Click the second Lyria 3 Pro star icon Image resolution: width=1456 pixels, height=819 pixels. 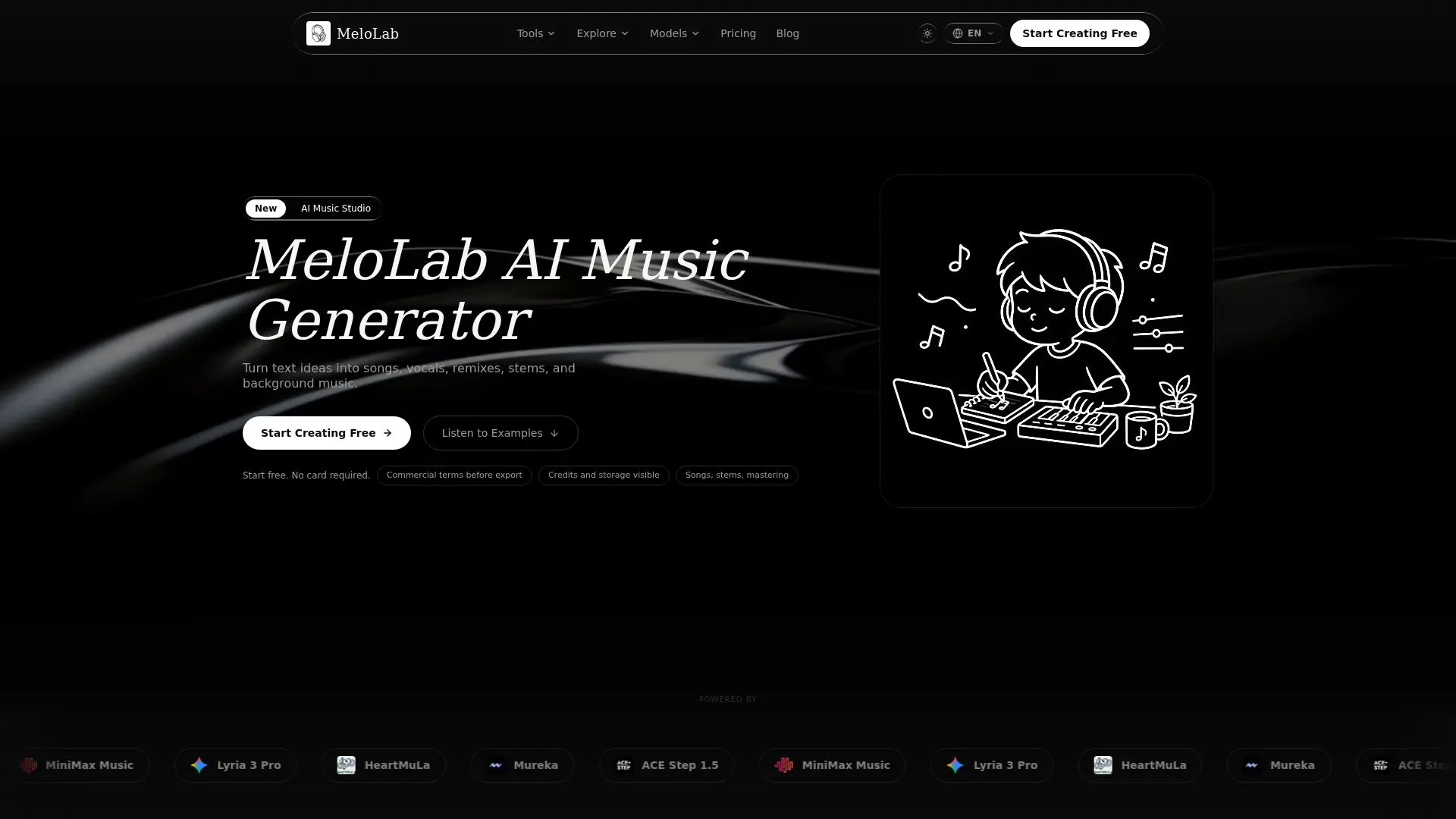point(955,765)
